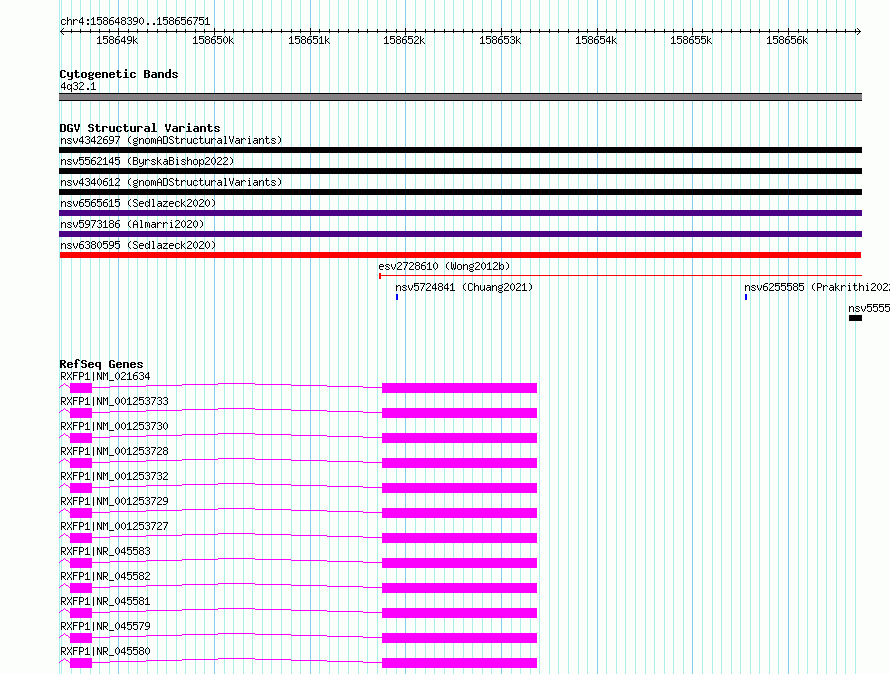Open the RXFP1|NR_045581 transcript label

[105, 601]
